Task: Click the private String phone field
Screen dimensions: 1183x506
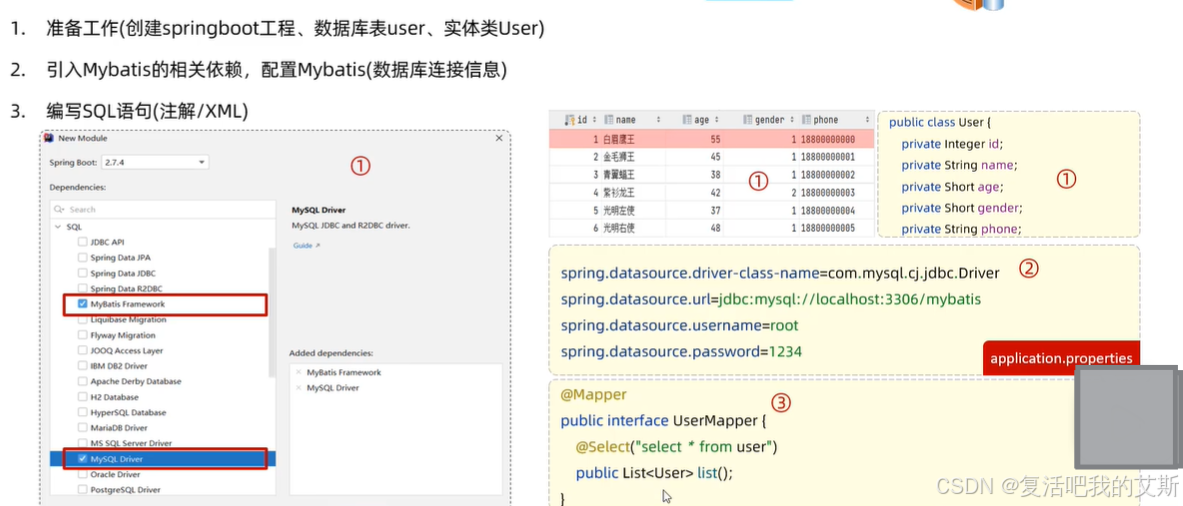Action: [x=960, y=228]
